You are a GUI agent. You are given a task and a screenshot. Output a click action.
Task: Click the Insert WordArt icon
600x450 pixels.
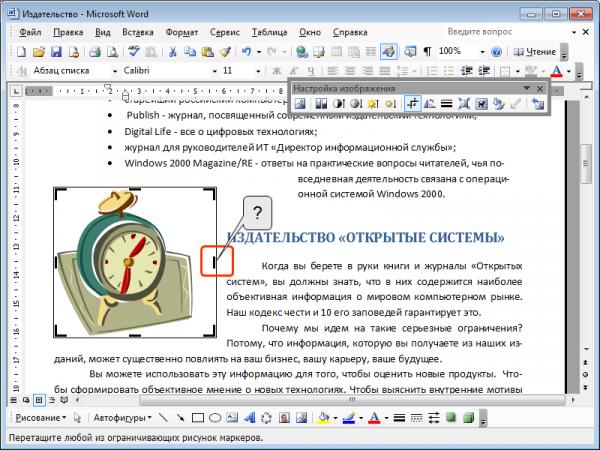(x=249, y=418)
